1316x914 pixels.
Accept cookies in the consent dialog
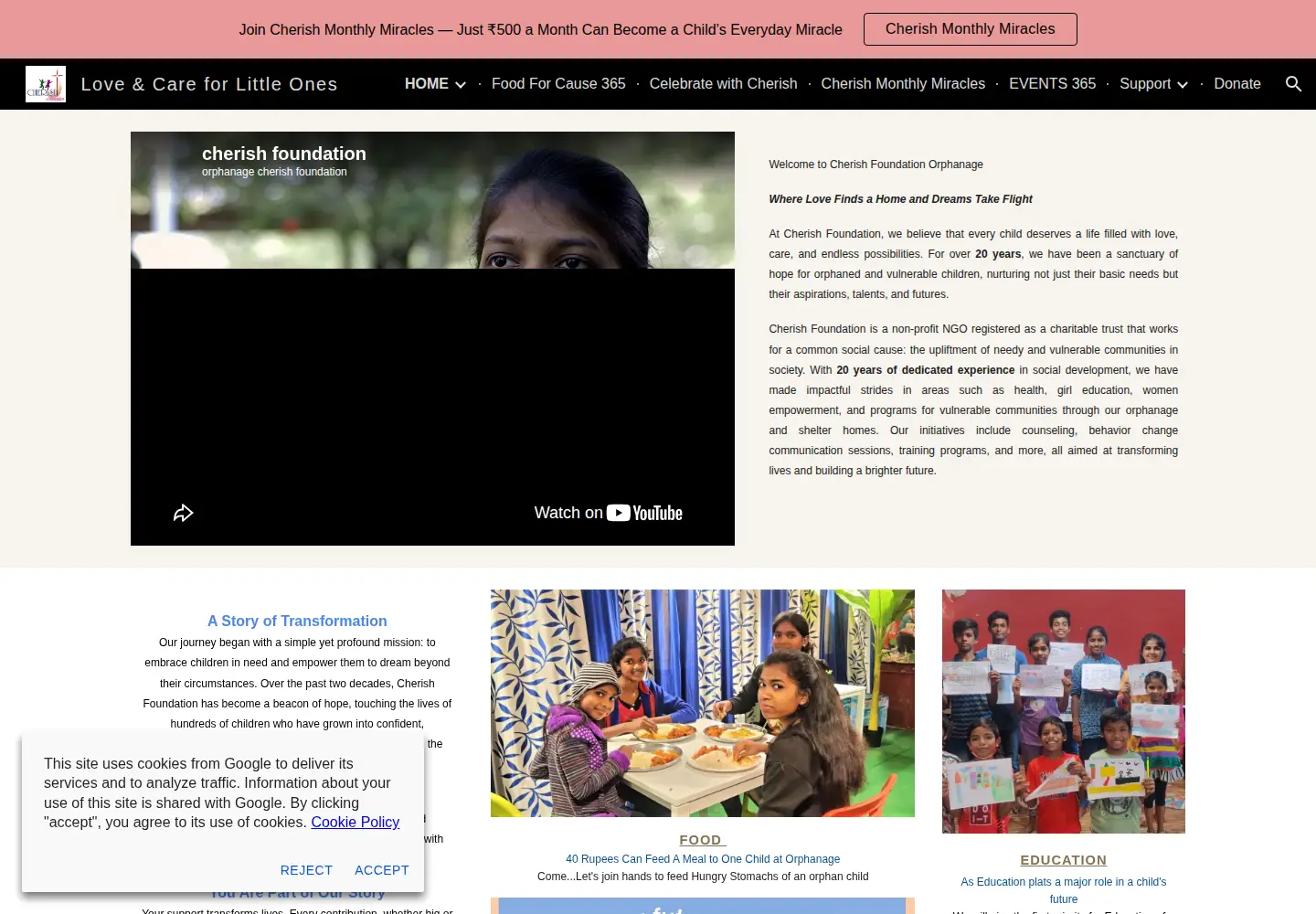point(381,870)
